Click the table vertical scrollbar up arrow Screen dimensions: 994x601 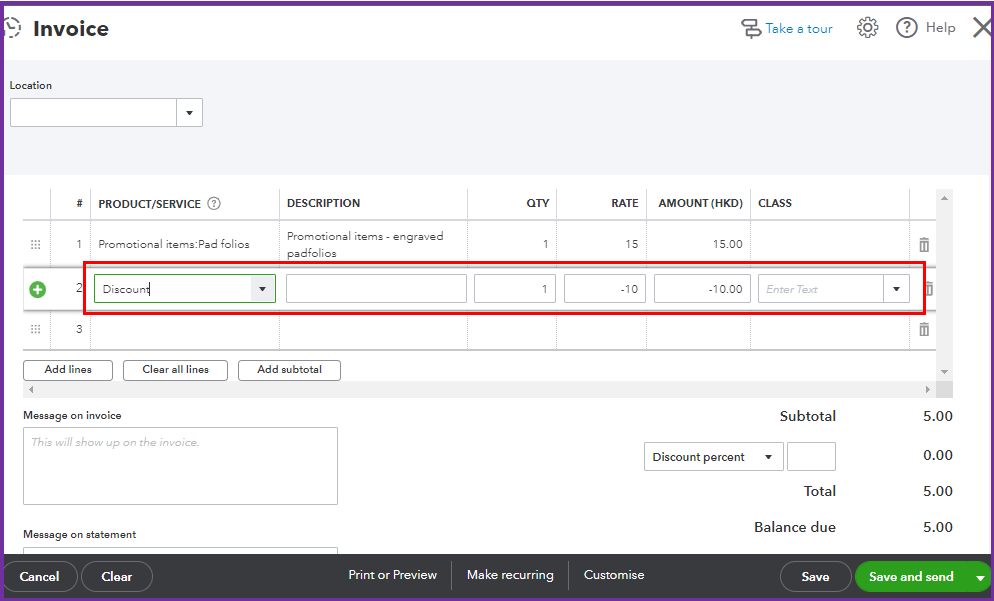pyautogui.click(x=945, y=198)
